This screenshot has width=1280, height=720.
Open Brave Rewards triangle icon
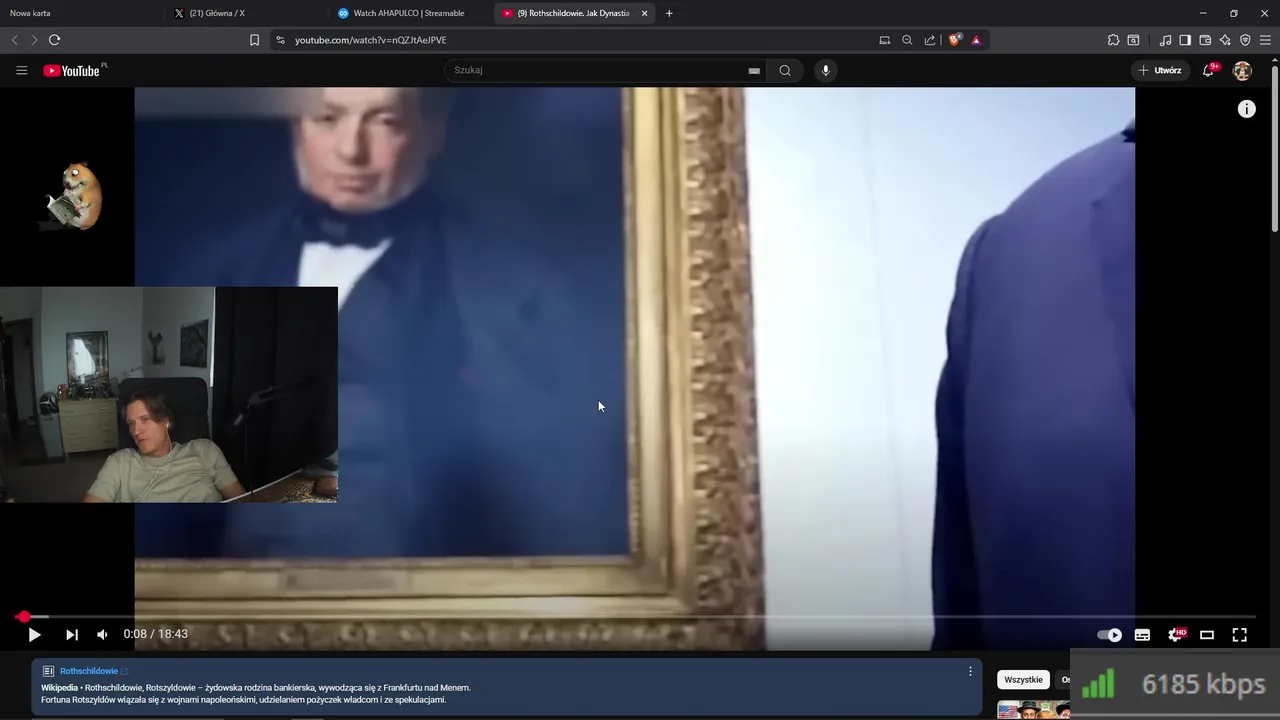(976, 40)
